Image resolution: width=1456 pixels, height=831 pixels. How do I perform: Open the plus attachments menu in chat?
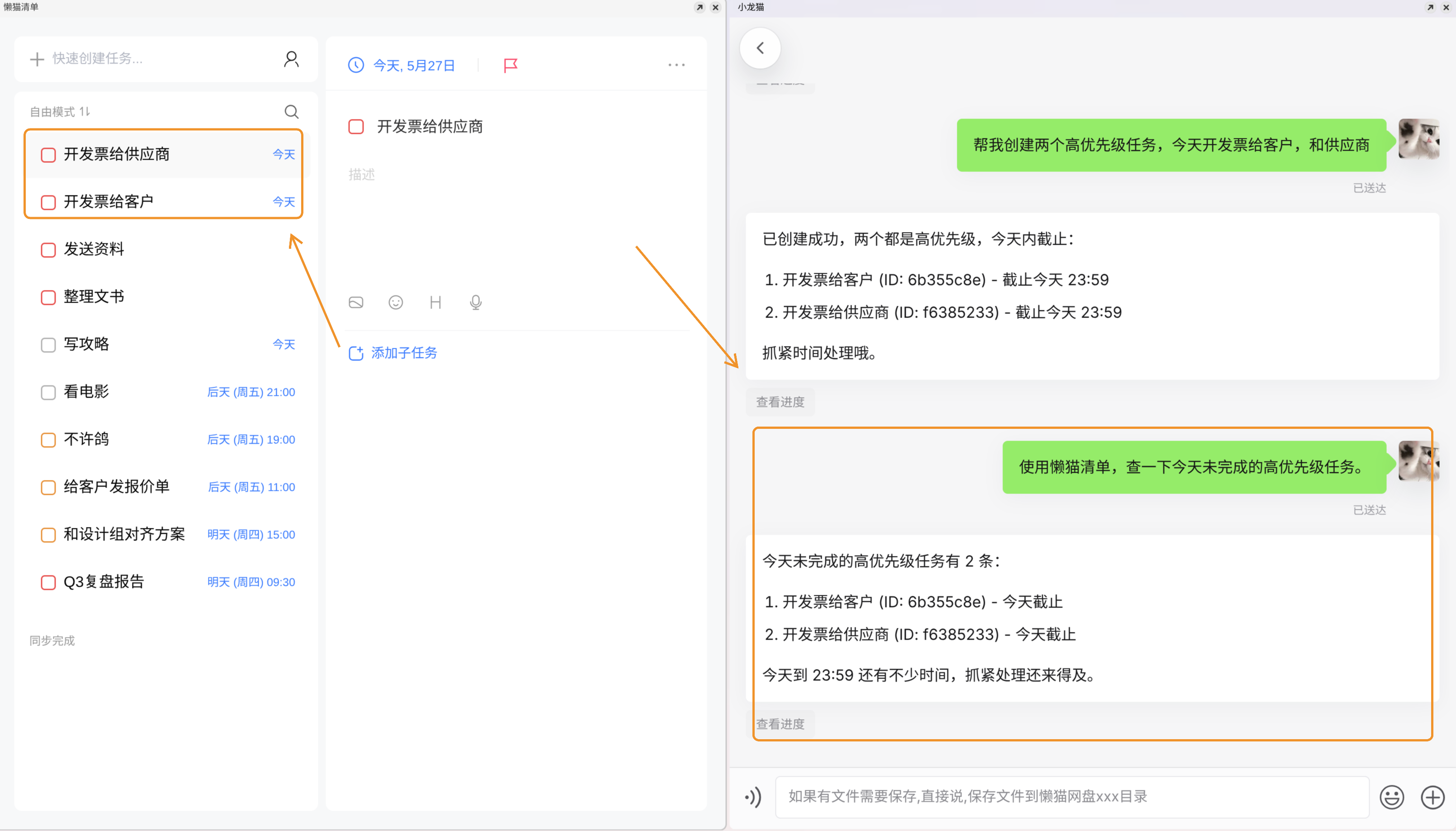point(1432,797)
